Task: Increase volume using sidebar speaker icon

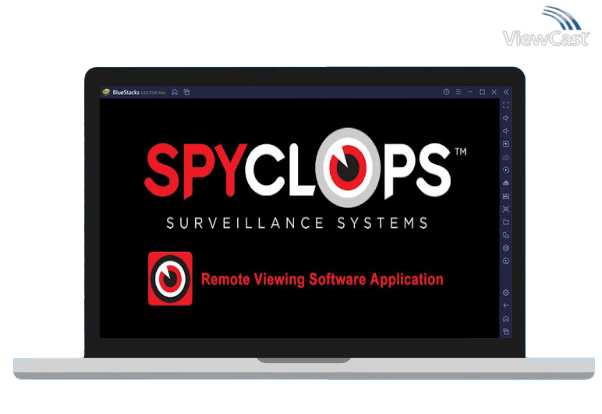Action: tap(506, 118)
